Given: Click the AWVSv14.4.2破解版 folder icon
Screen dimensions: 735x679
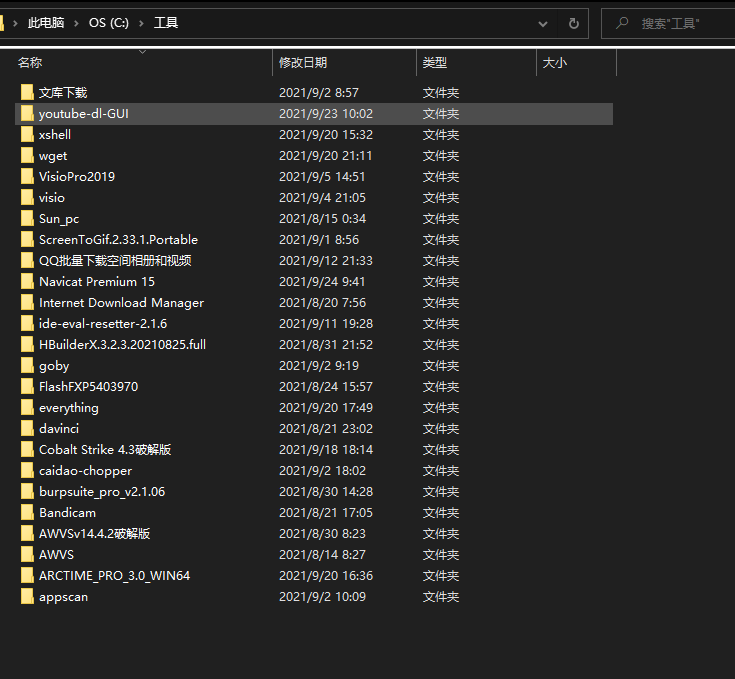Looking at the screenshot, I should pos(27,533).
